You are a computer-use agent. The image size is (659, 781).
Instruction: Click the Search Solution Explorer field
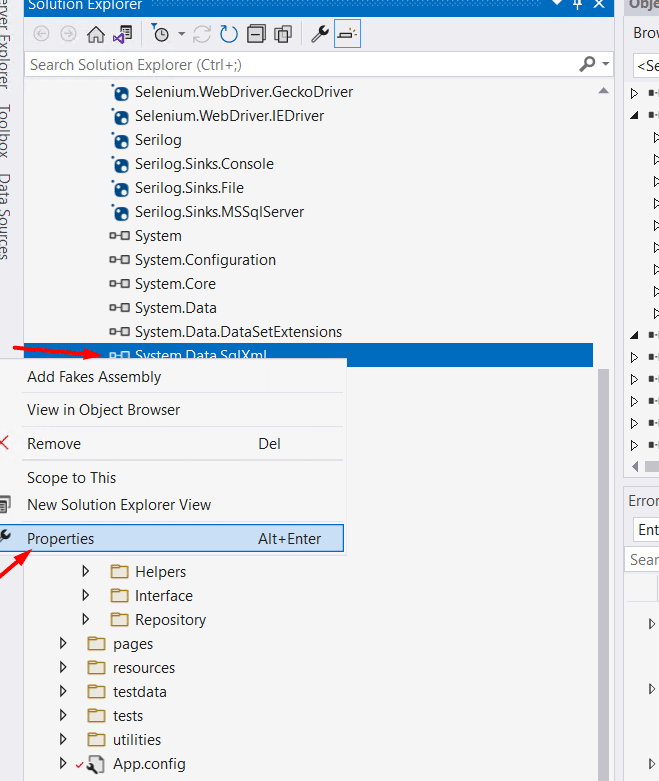click(299, 65)
